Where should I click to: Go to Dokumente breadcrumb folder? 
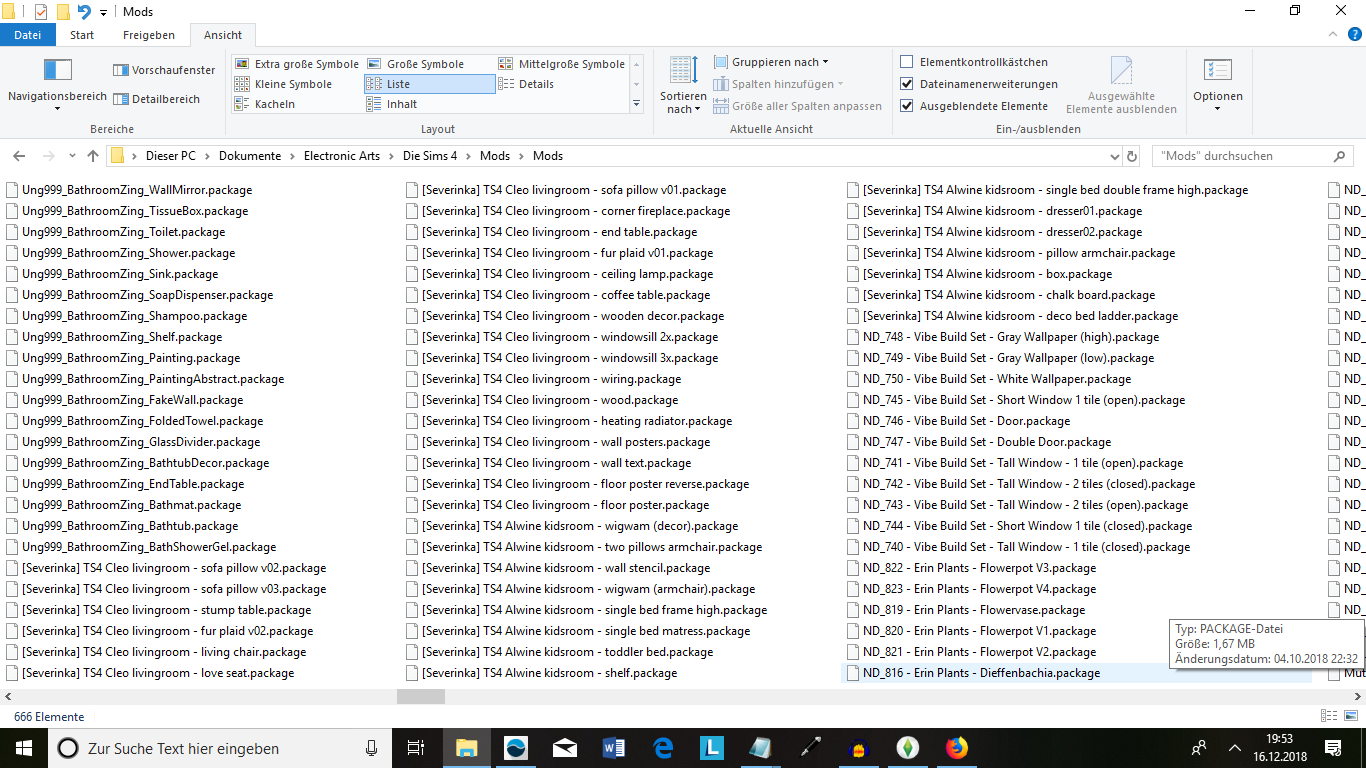tap(250, 156)
